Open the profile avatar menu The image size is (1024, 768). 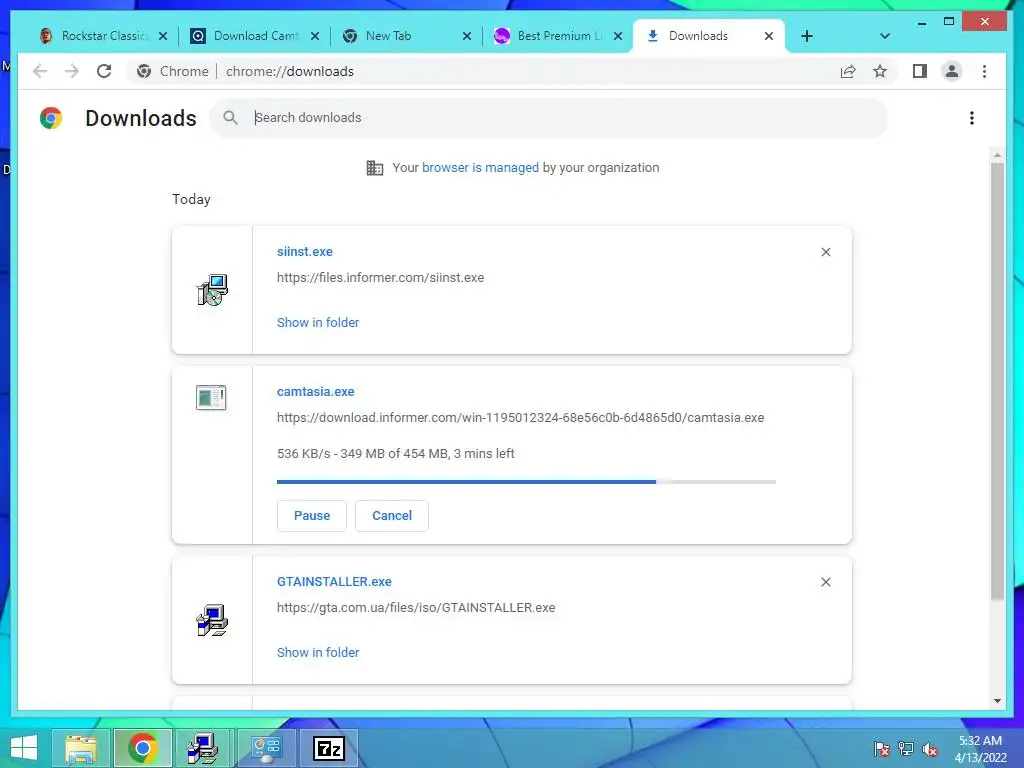click(x=952, y=71)
